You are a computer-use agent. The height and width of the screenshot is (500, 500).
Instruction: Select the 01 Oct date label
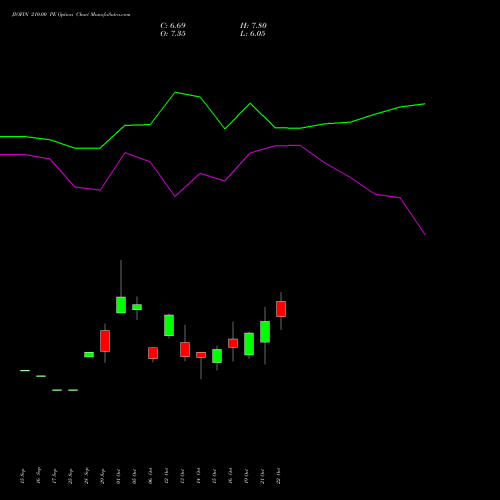tap(118, 476)
